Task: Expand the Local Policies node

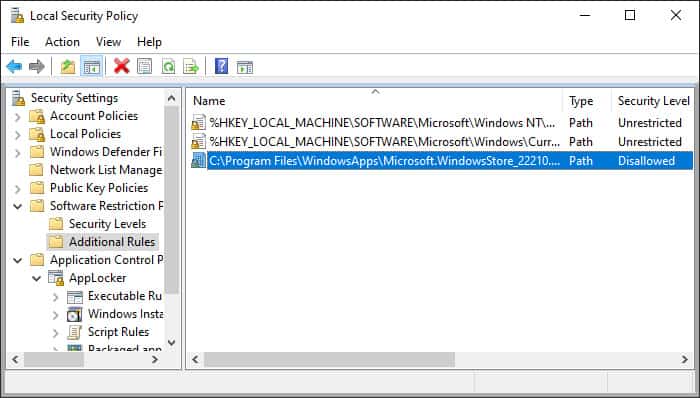Action: [17, 135]
